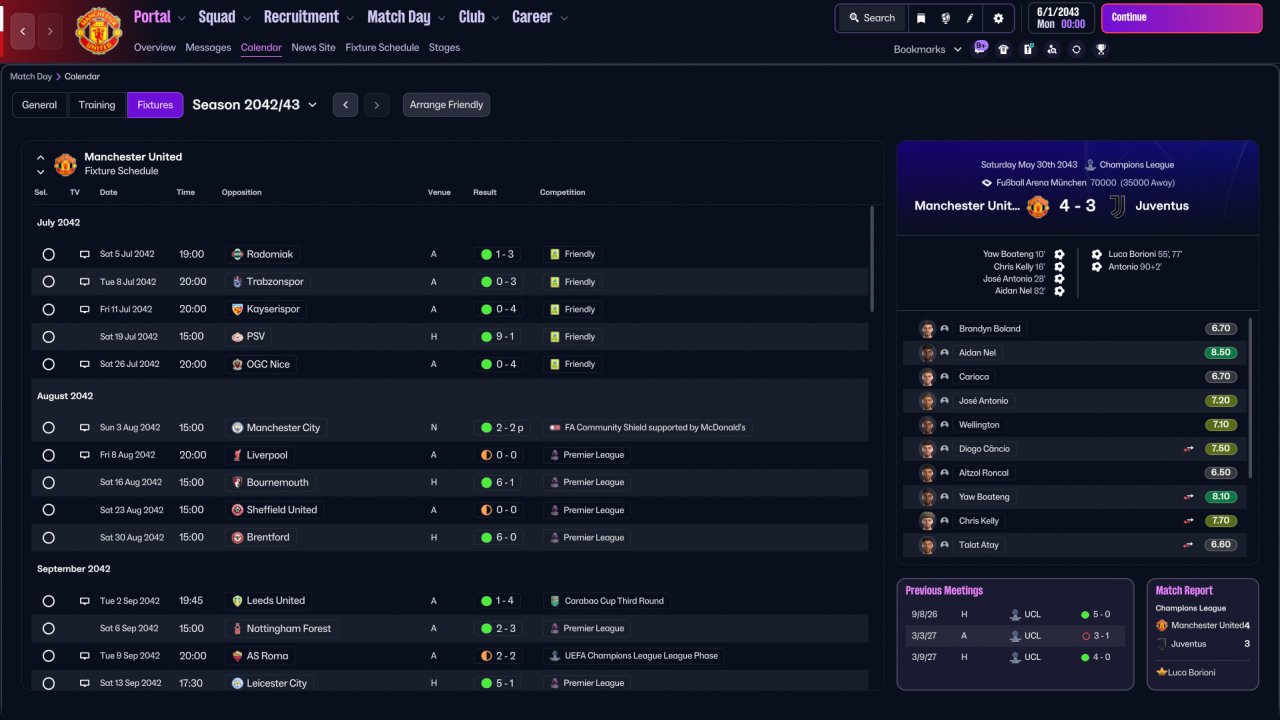
Task: Switch to the Training calendar tab
Action: pyautogui.click(x=97, y=105)
